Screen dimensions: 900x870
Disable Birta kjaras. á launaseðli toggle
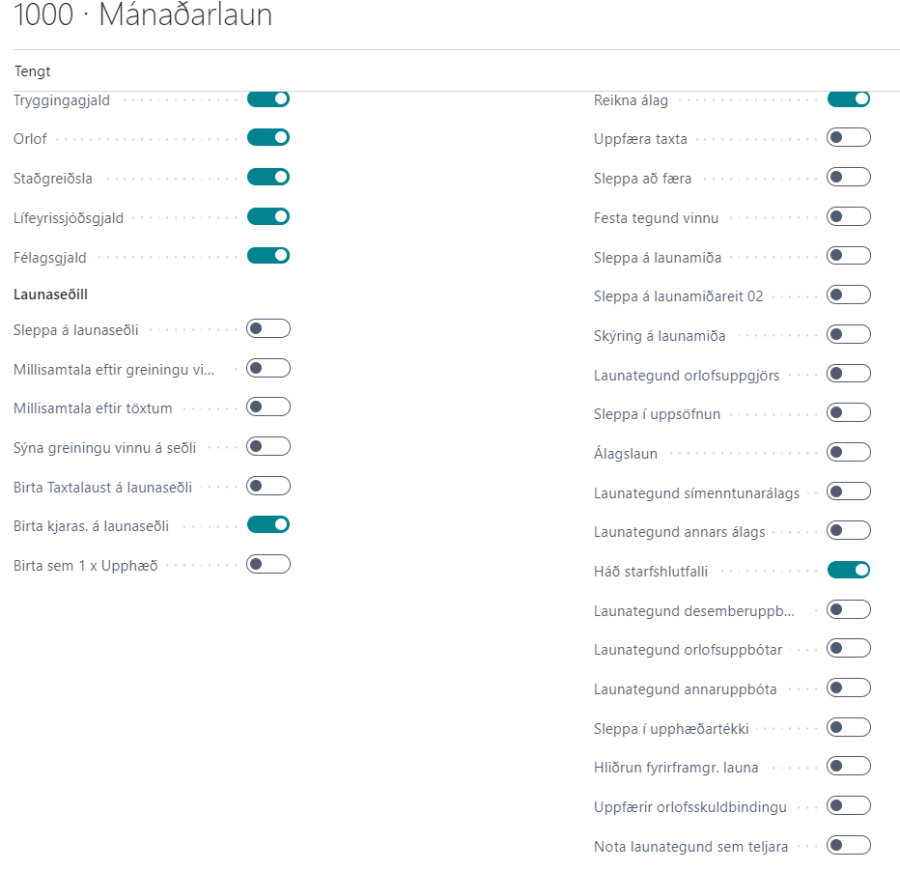coord(268,525)
